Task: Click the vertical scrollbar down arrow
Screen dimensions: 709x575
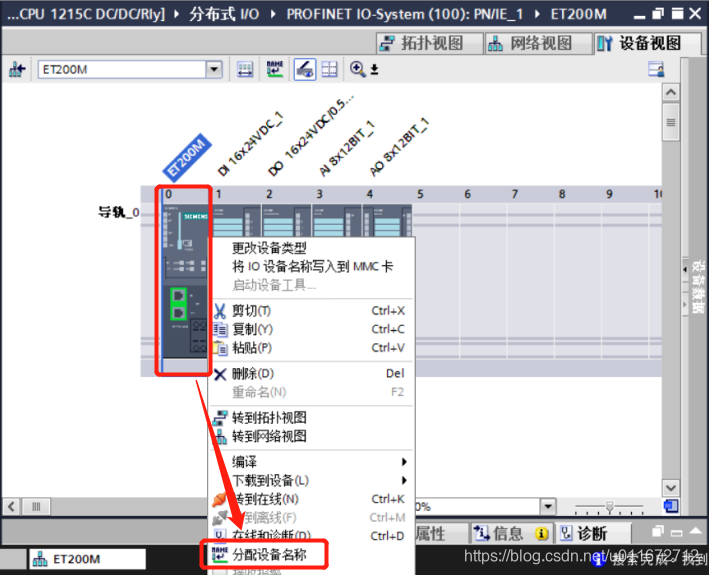Action: 671,488
